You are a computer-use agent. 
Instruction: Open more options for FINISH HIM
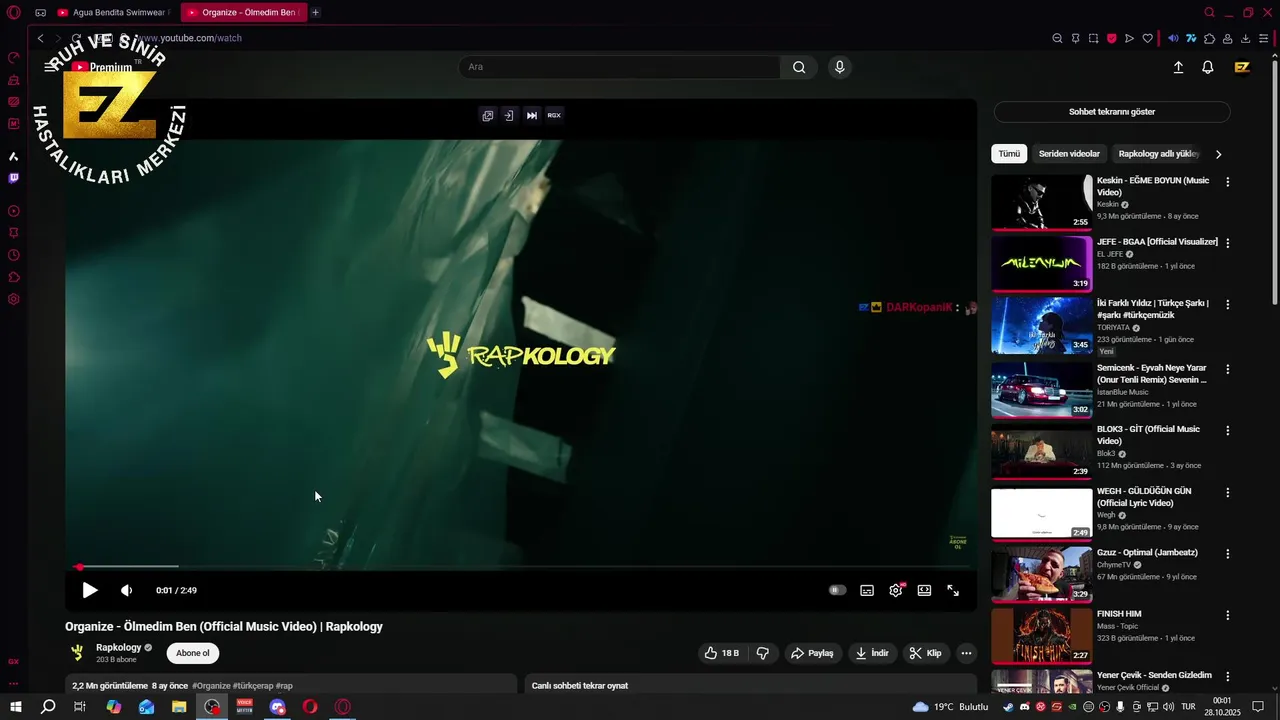click(x=1228, y=615)
